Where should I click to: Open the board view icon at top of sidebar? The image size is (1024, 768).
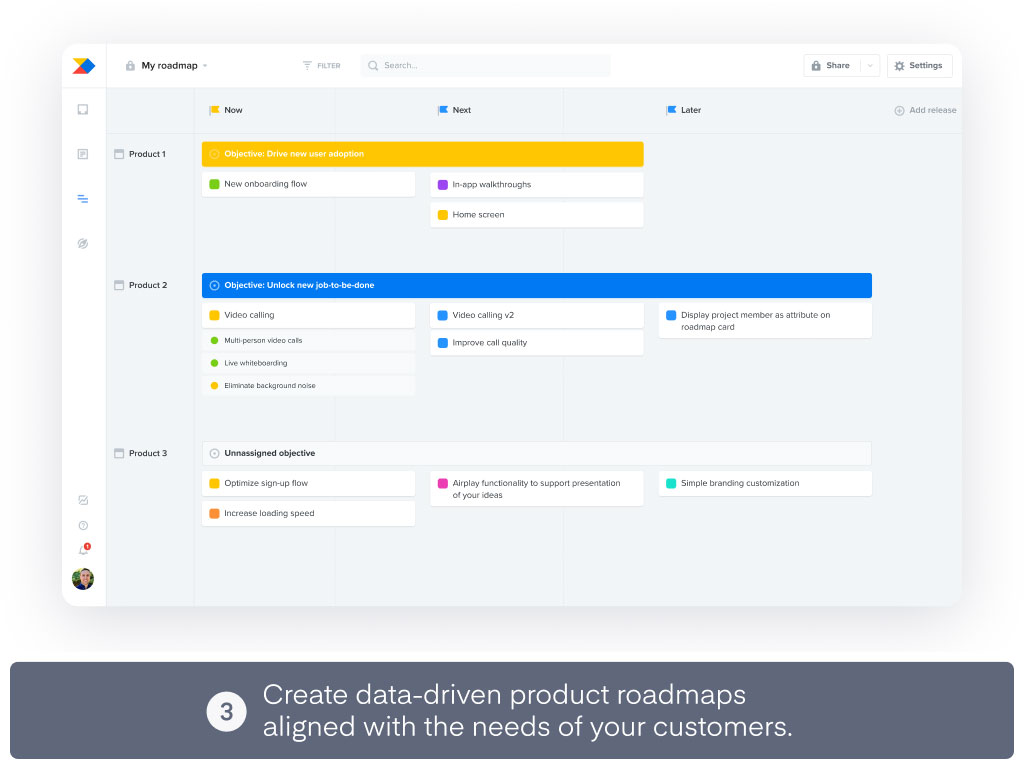pyautogui.click(x=83, y=110)
